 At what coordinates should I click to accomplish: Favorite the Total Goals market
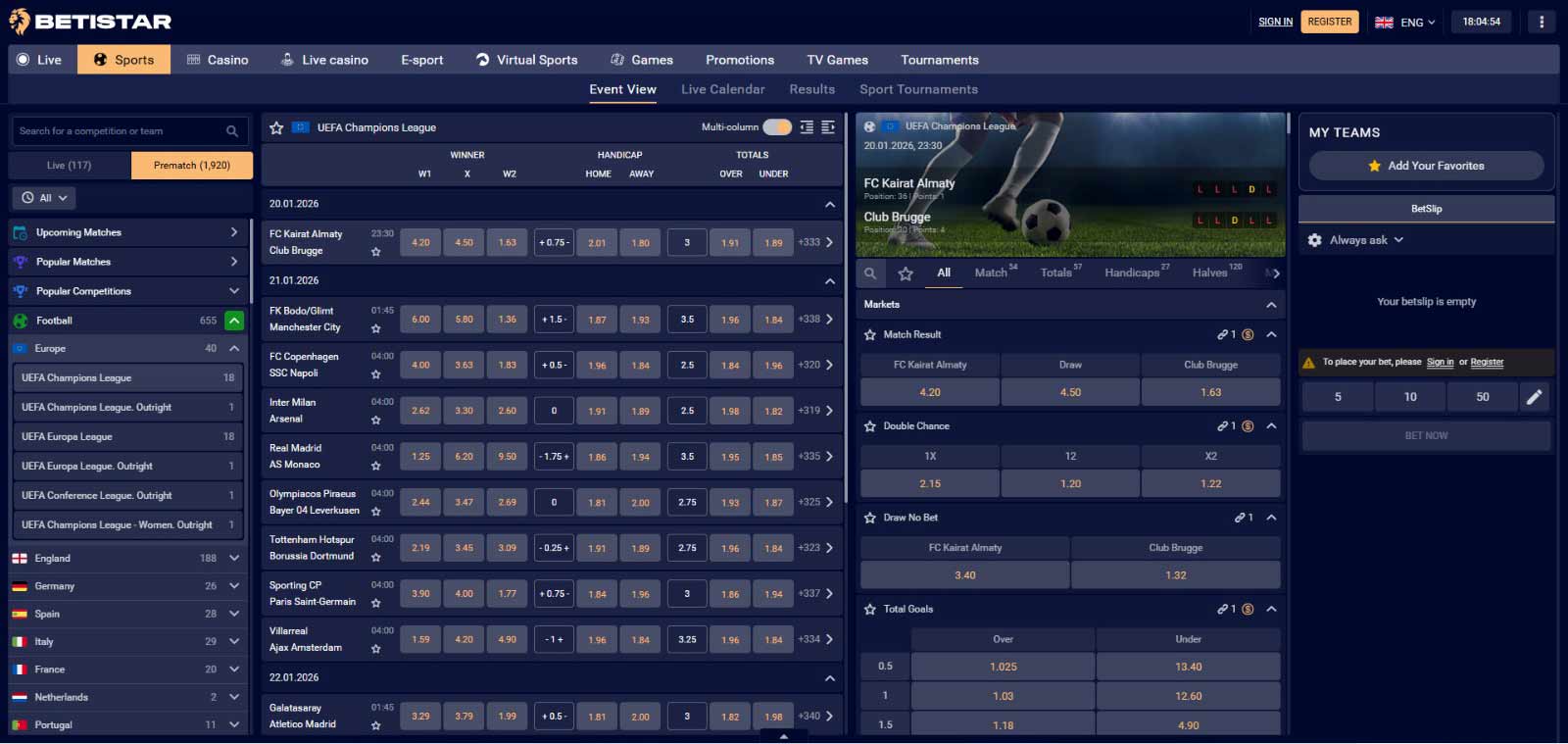869,609
